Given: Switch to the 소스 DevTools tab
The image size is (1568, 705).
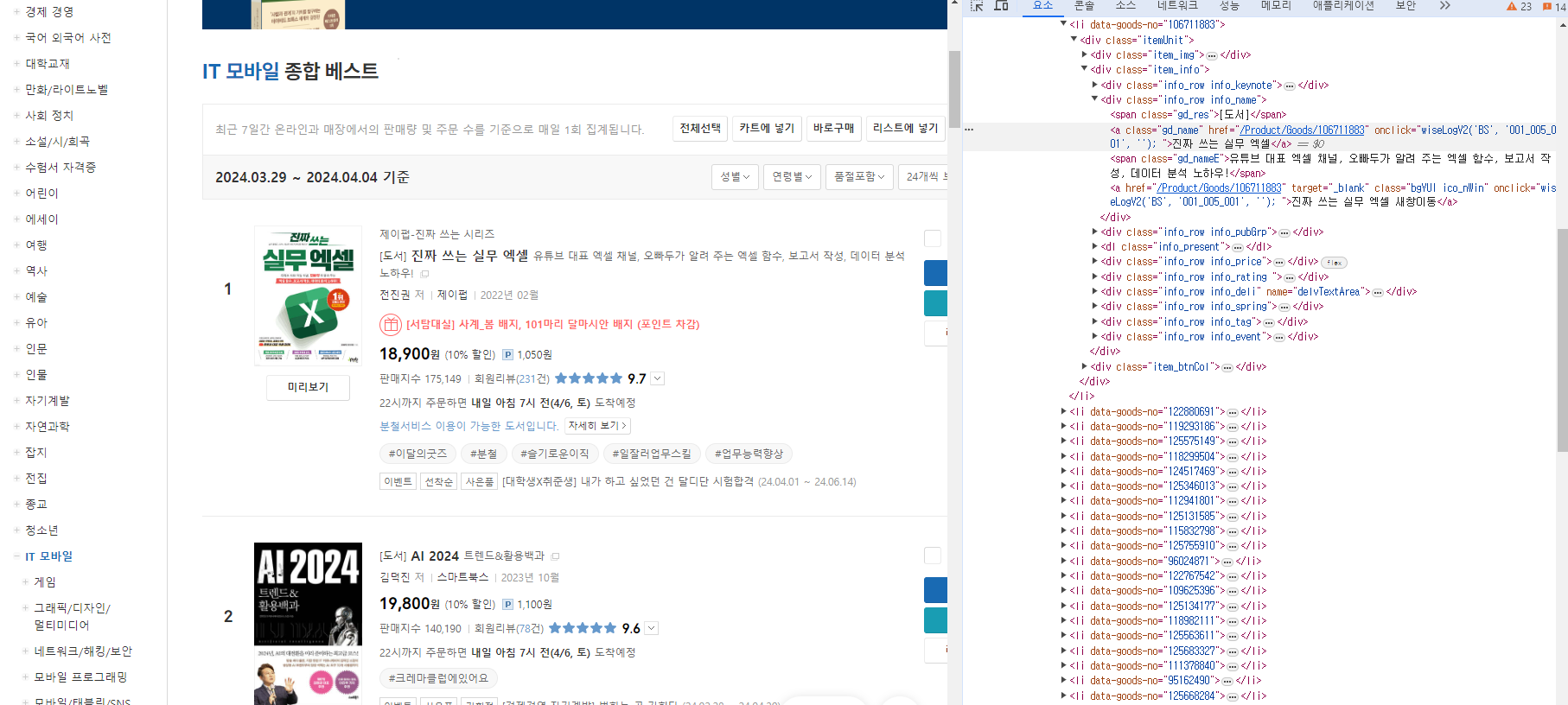Looking at the screenshot, I should [1125, 6].
